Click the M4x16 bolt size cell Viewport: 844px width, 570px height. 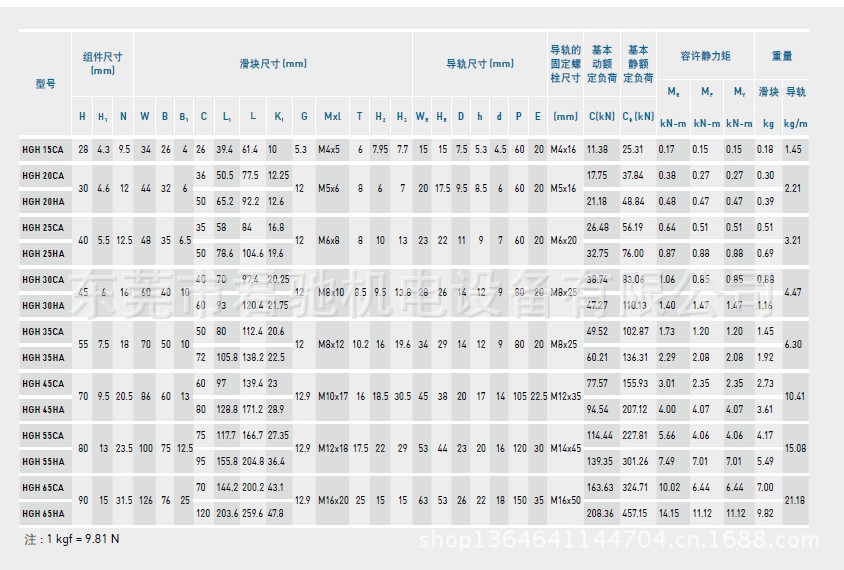click(x=565, y=149)
